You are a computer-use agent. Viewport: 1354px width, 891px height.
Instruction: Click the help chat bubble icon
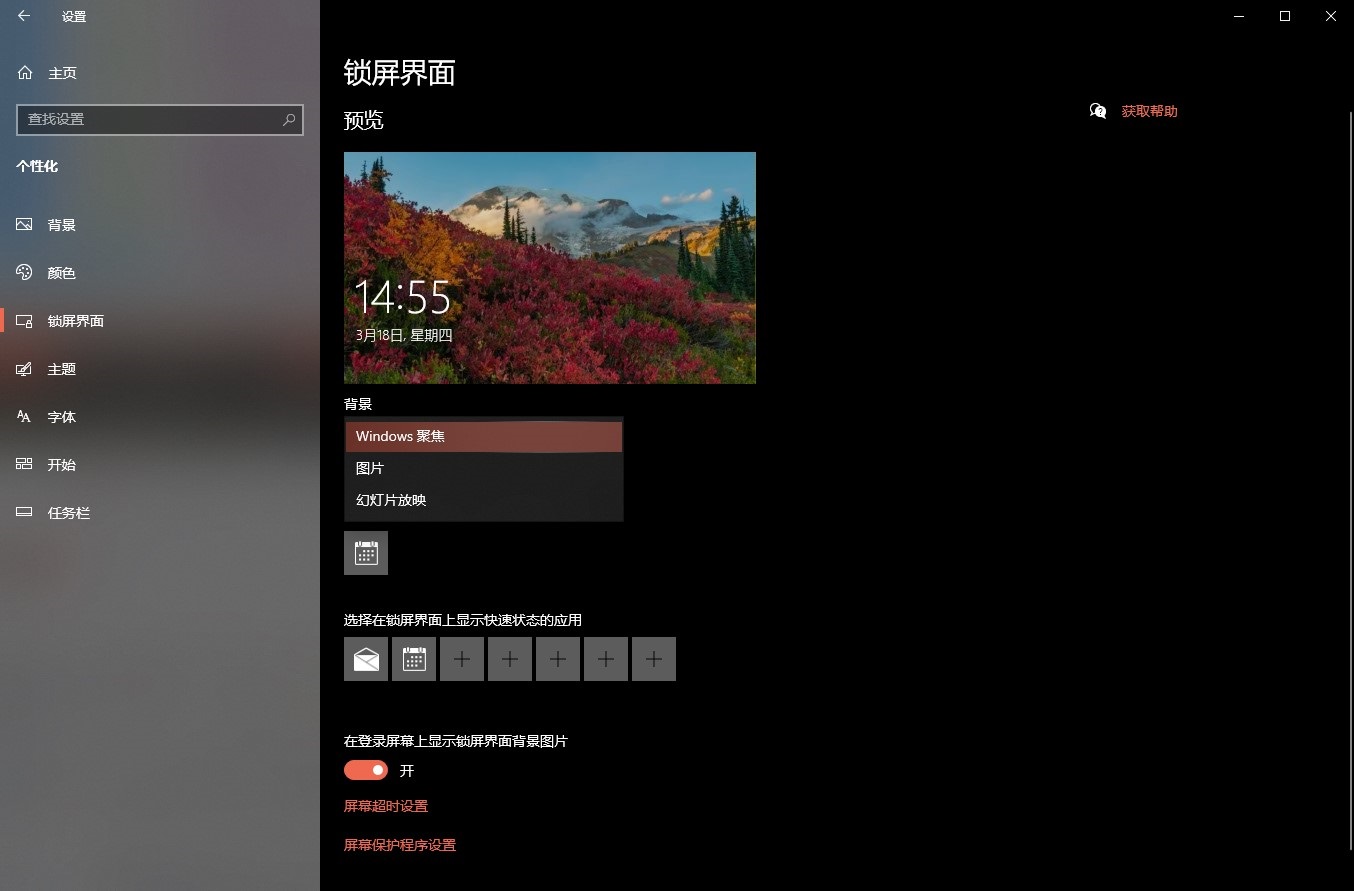(1098, 111)
